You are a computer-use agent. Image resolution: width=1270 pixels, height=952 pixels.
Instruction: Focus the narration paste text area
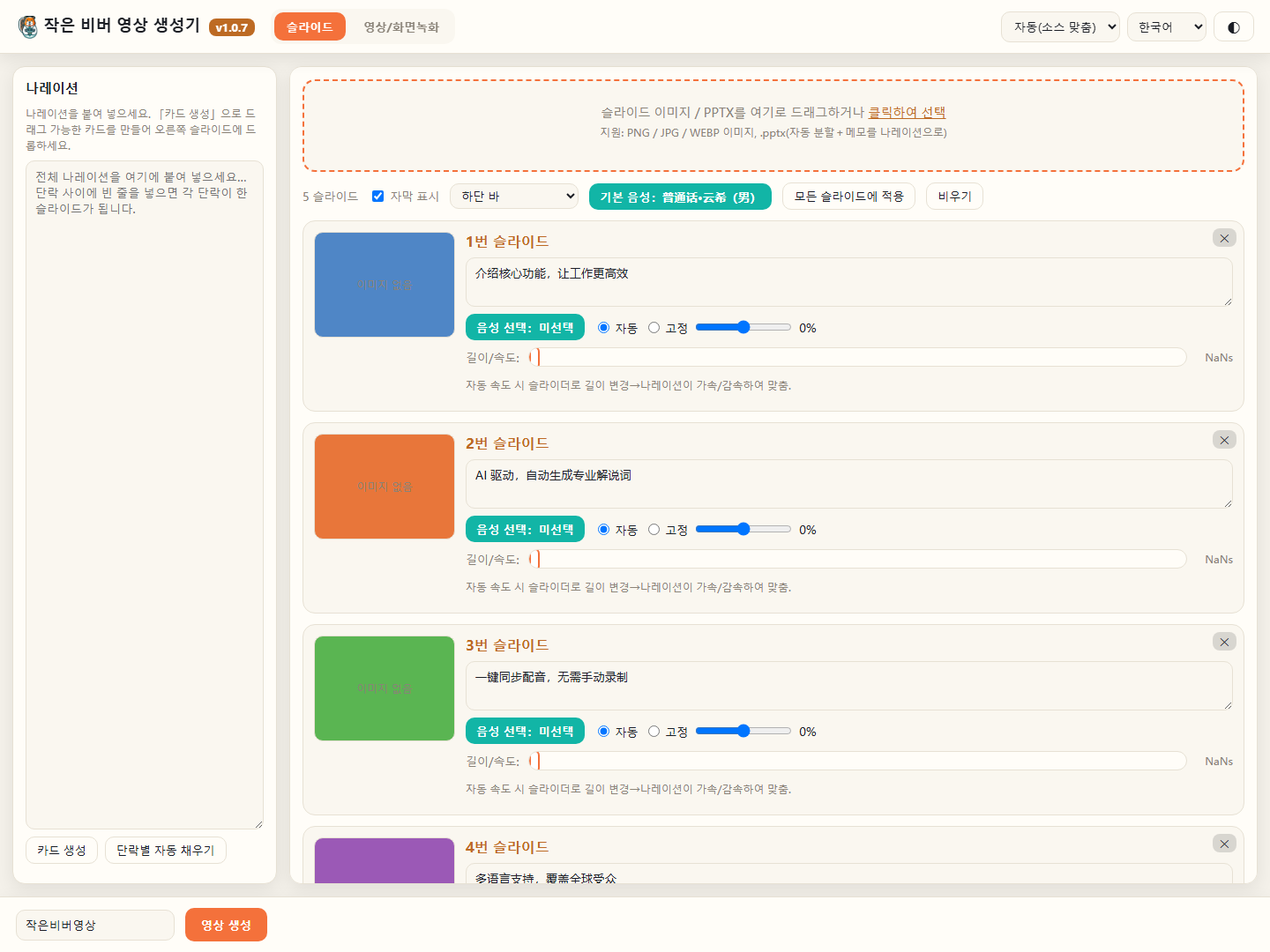145,495
